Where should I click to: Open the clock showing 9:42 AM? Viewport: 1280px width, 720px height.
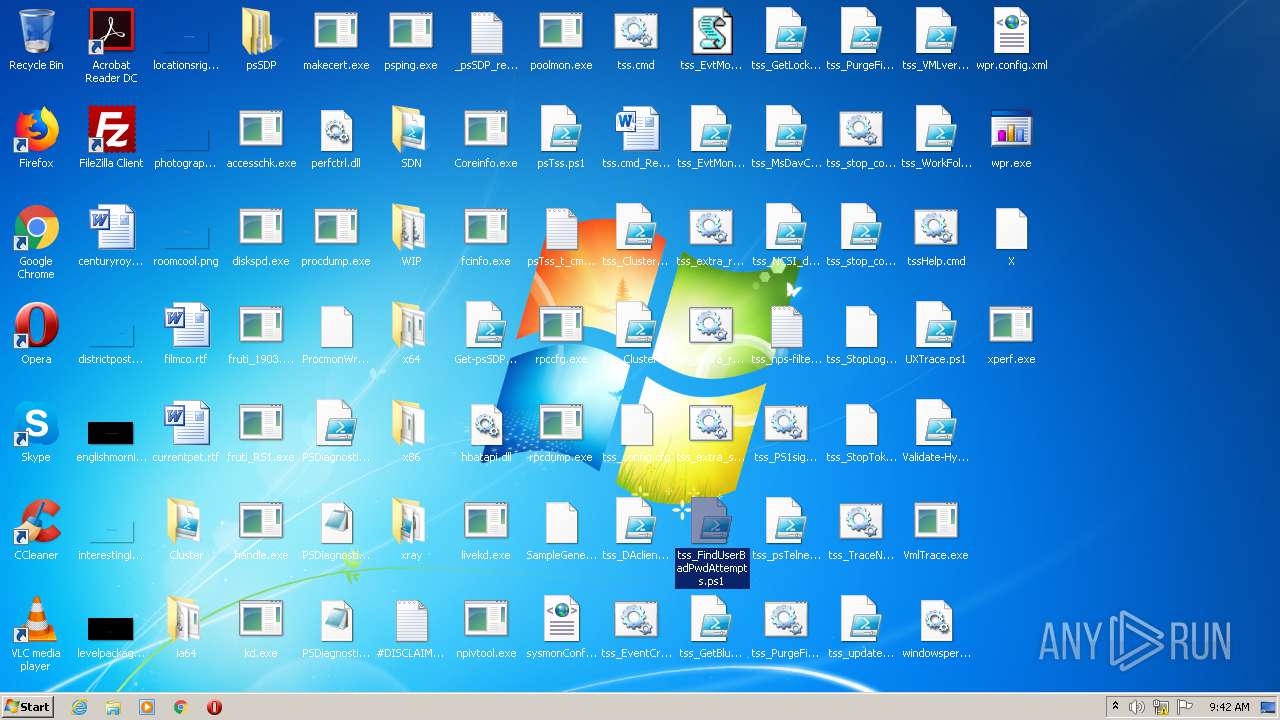pyautogui.click(x=1228, y=707)
